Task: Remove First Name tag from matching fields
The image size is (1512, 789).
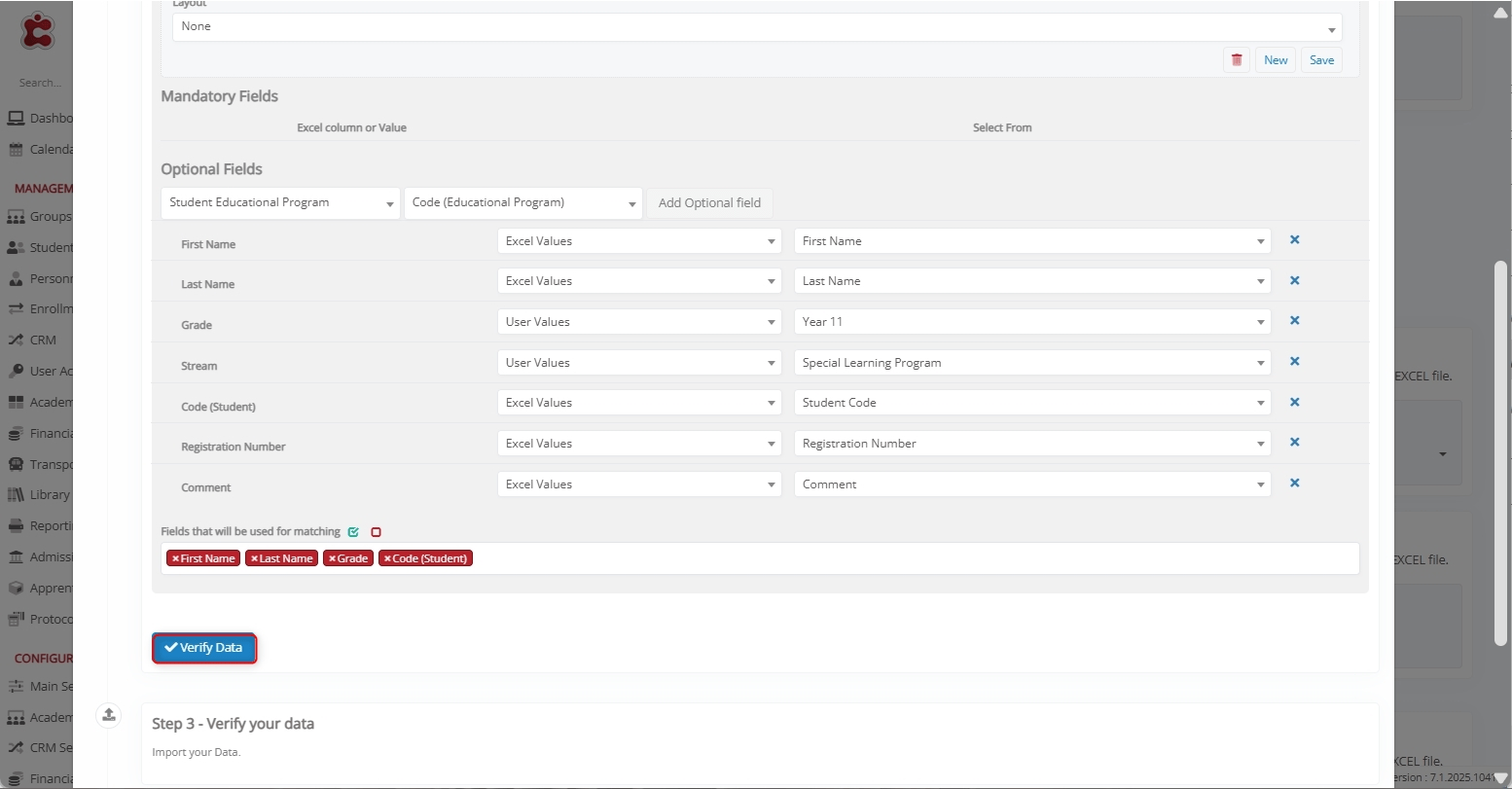Action: tap(175, 558)
